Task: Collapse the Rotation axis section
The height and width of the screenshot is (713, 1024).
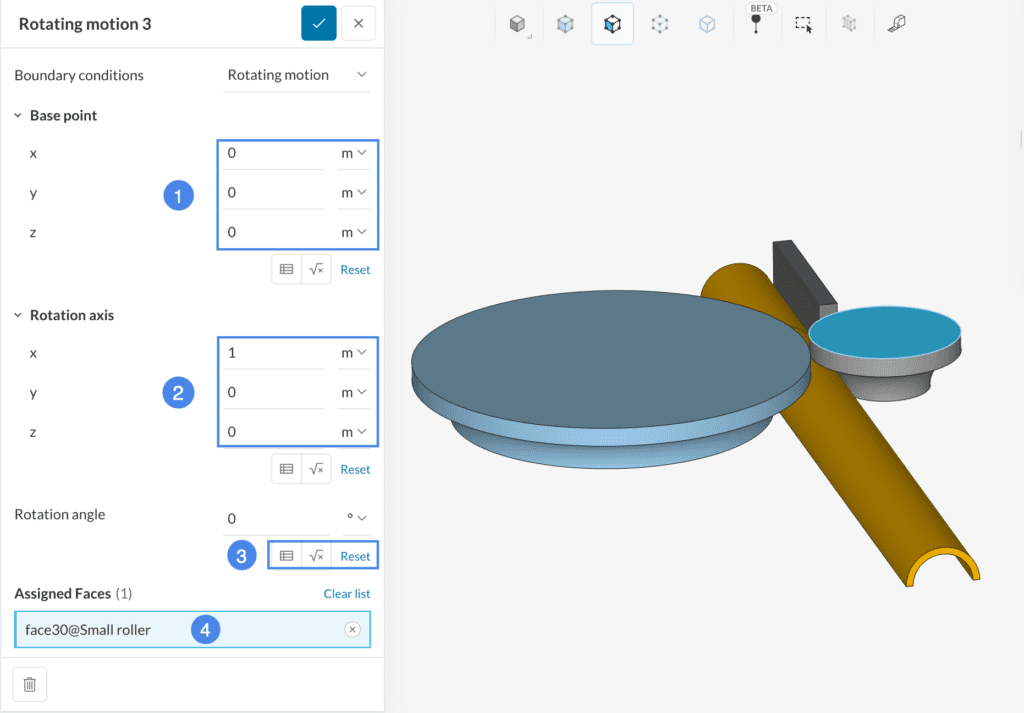Action: pos(16,315)
